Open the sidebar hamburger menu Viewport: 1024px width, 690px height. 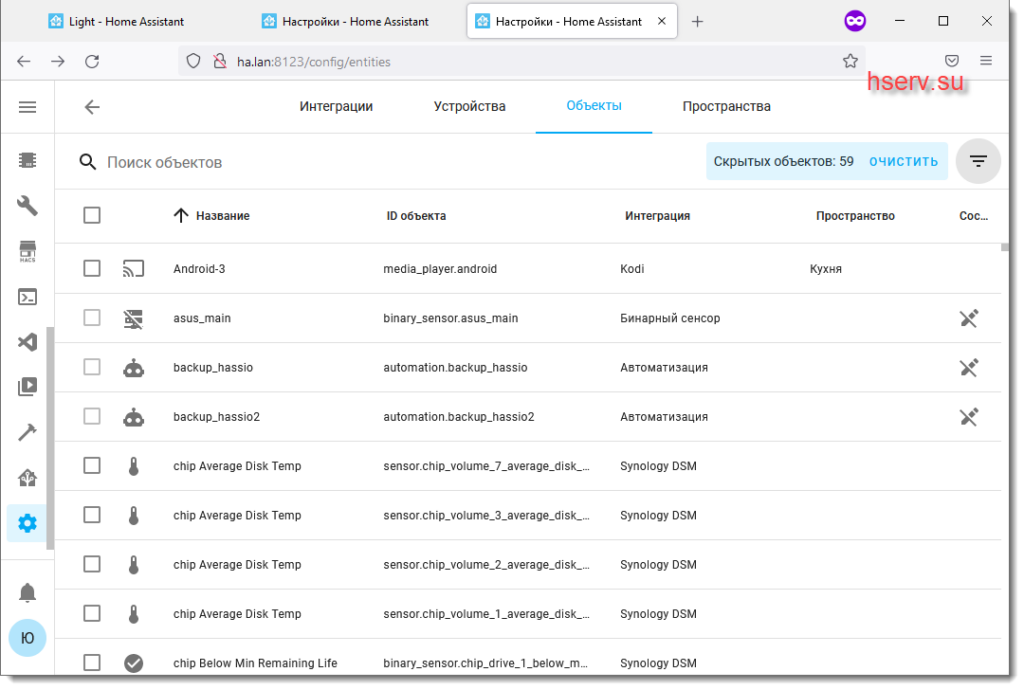pos(27,107)
